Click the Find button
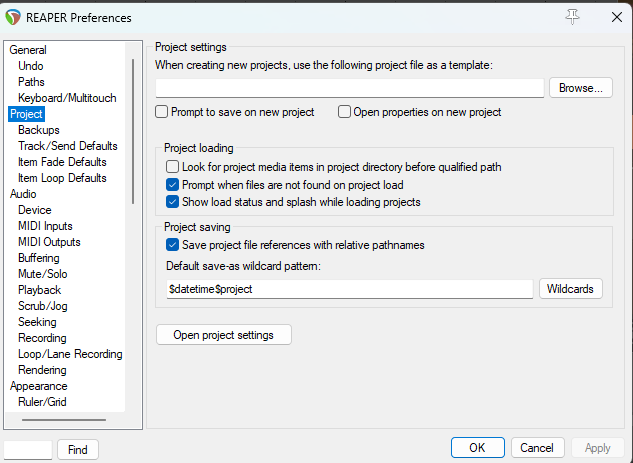This screenshot has width=633, height=463. point(78,449)
